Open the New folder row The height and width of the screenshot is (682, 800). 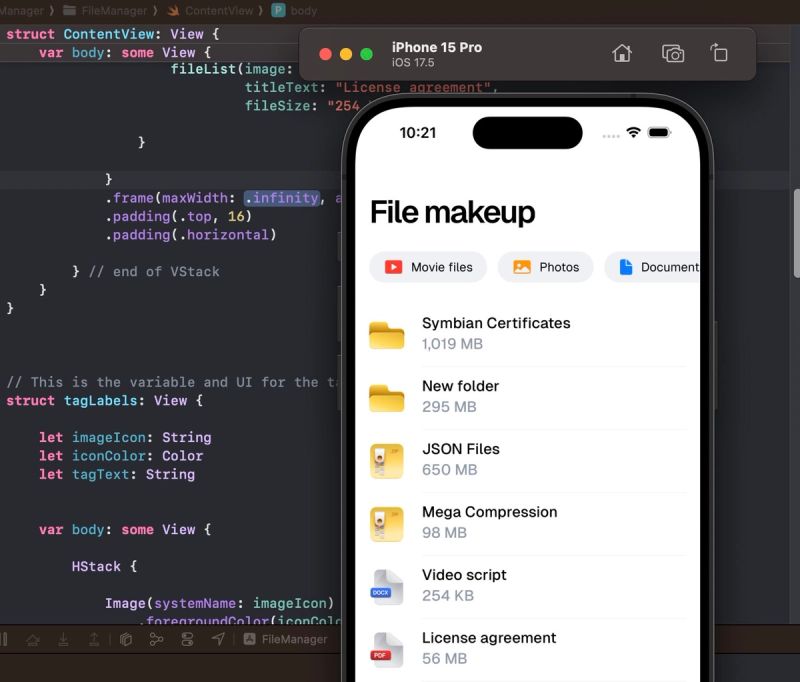[528, 397]
